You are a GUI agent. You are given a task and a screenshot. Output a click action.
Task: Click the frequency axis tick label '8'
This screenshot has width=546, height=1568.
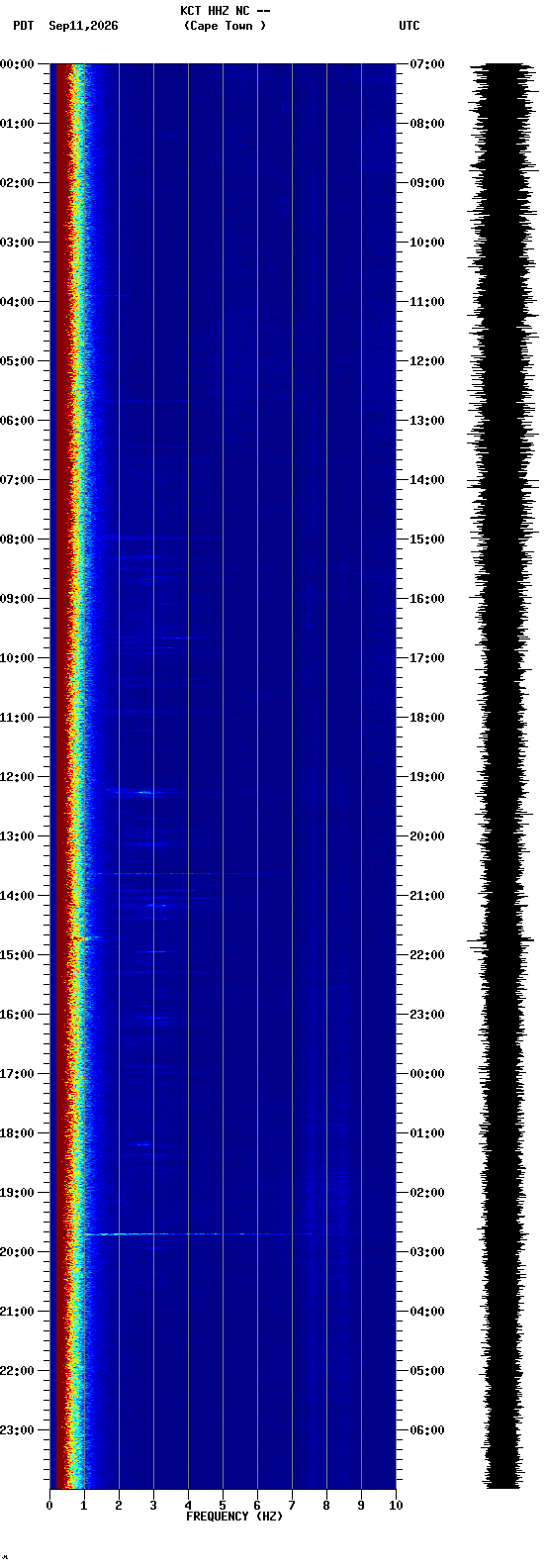326,1506
